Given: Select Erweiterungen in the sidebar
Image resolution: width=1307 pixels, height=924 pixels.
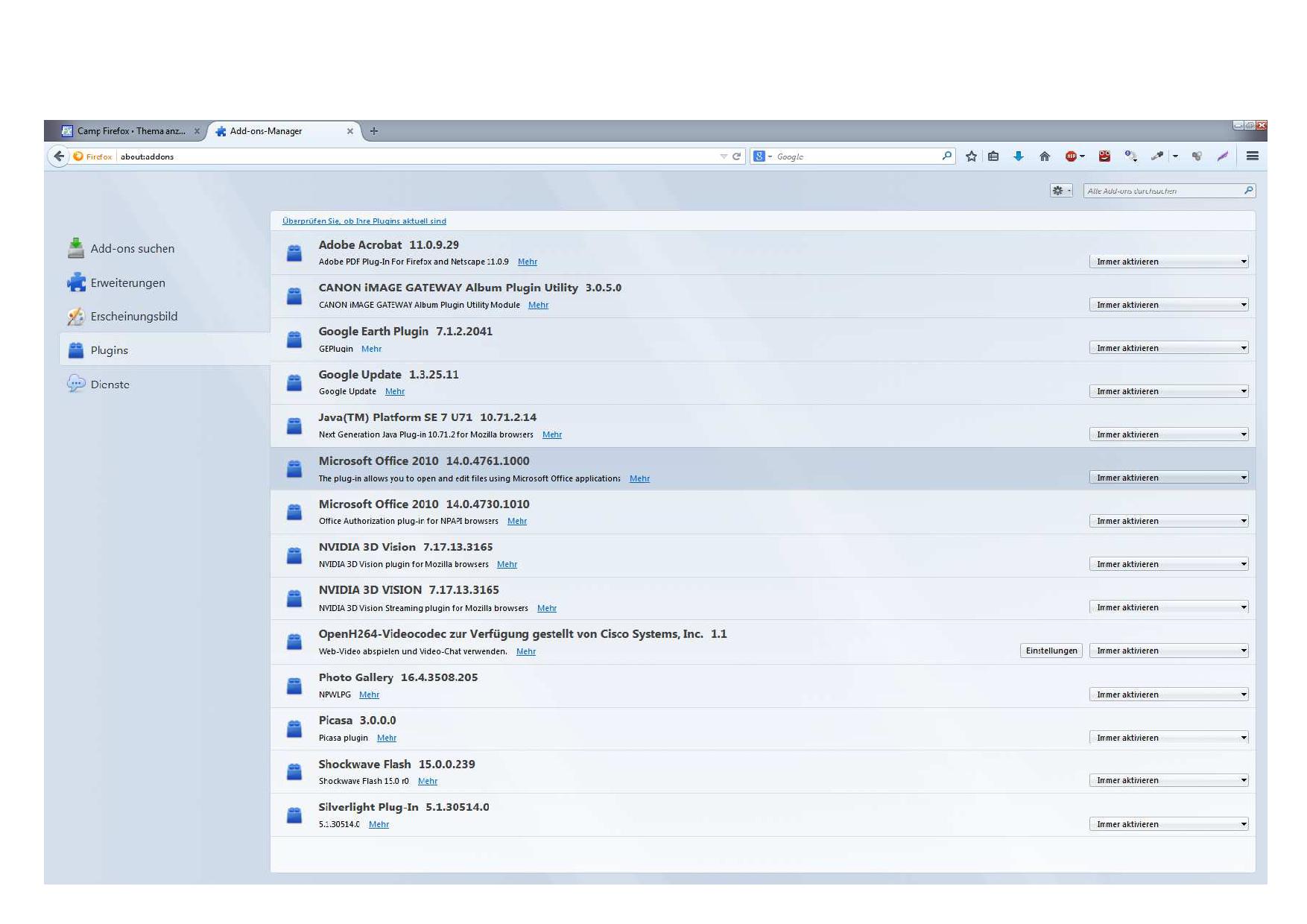Looking at the screenshot, I should coord(127,283).
